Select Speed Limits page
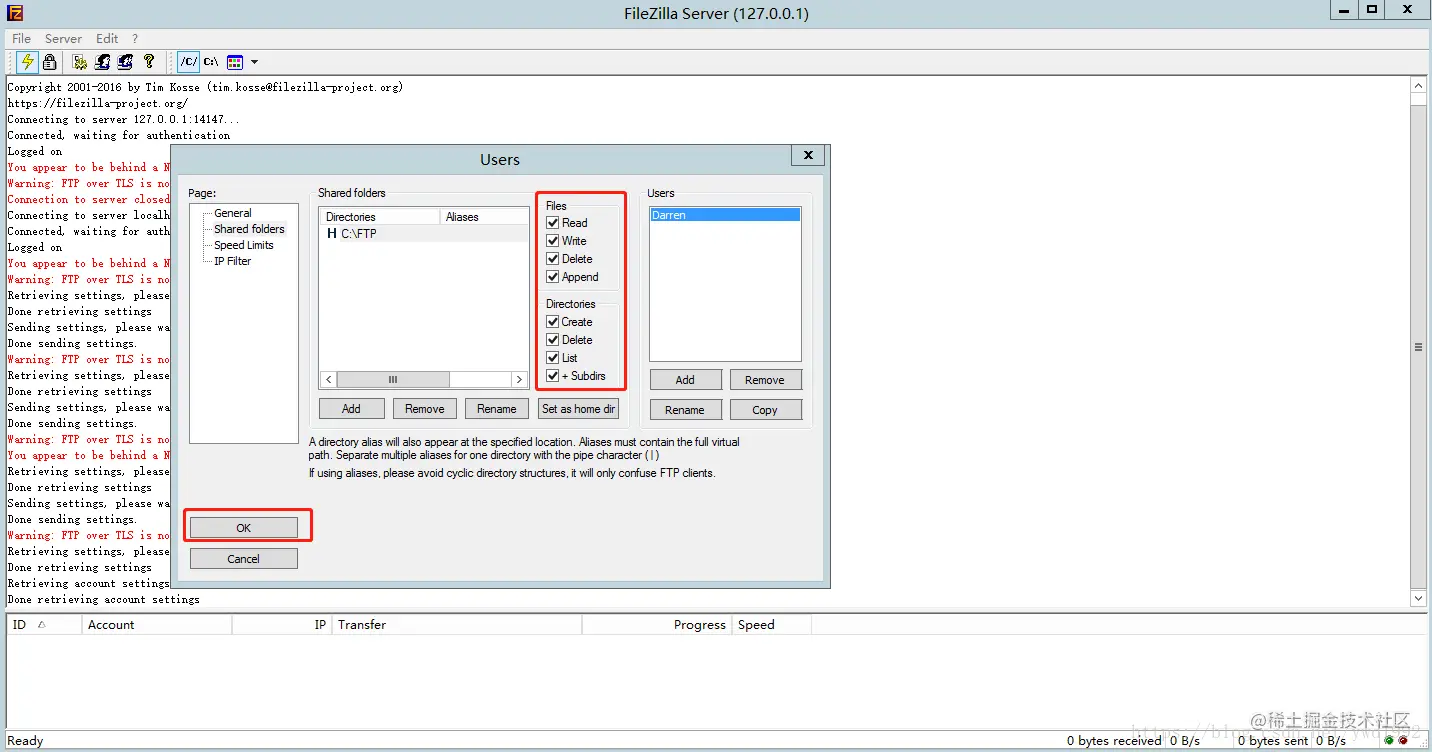The image size is (1432, 752). point(243,245)
